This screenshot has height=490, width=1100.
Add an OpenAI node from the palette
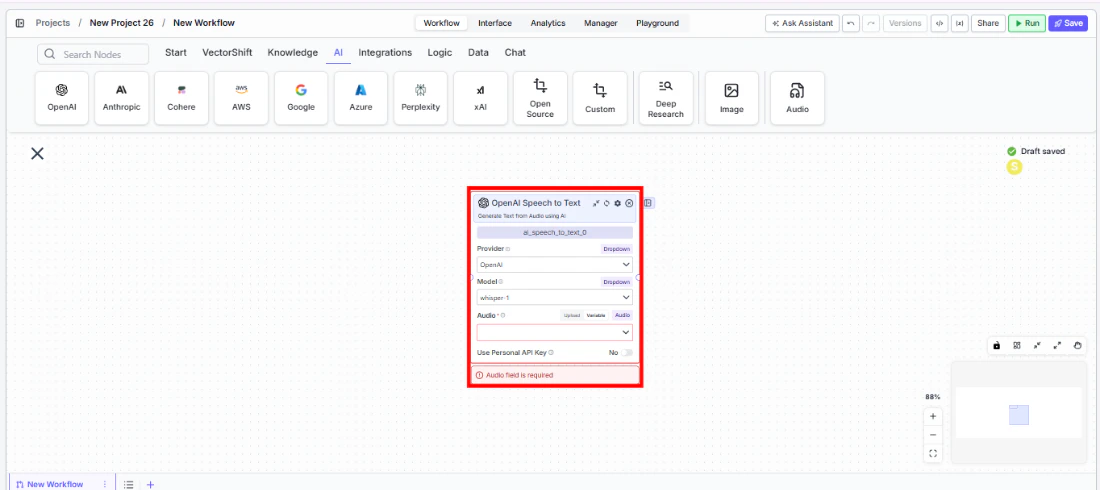click(x=62, y=98)
